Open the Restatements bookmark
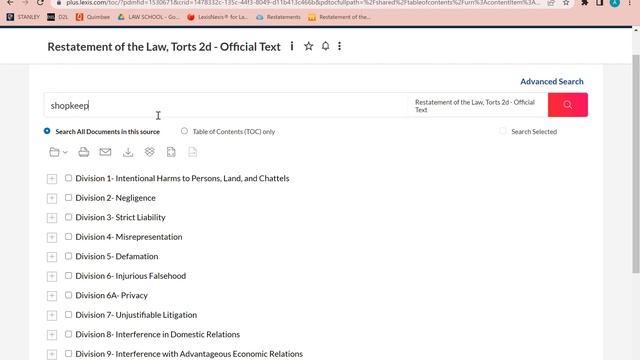This screenshot has width=640, height=360. click(x=278, y=17)
